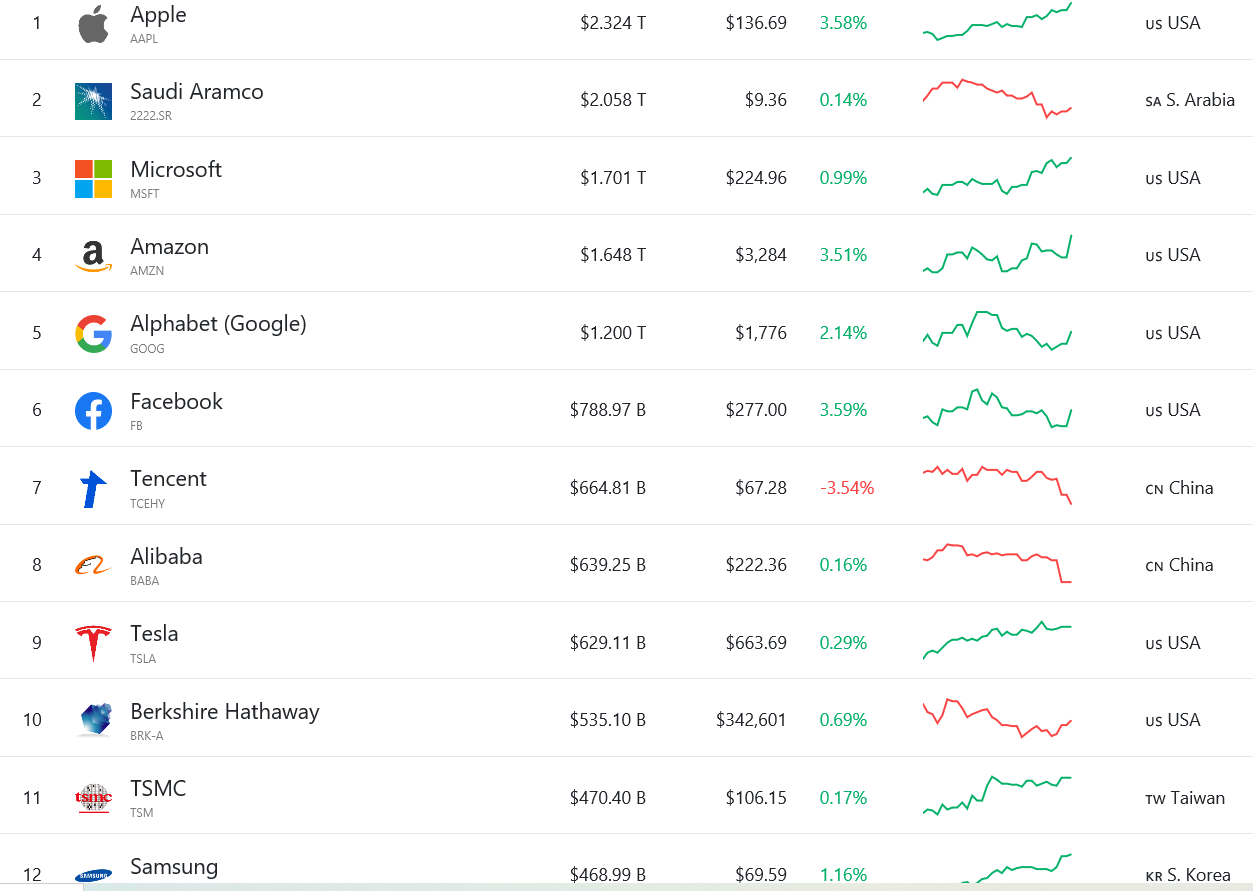Open the Samsung company name link
Viewport: 1253px width, 891px height.
pos(174,866)
